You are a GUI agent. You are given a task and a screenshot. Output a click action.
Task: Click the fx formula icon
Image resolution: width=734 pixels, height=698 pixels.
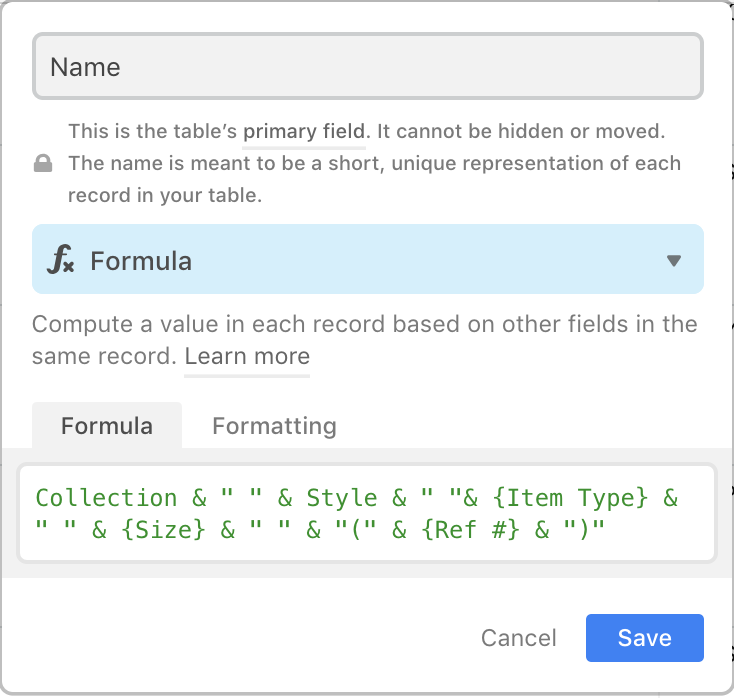[x=60, y=259]
